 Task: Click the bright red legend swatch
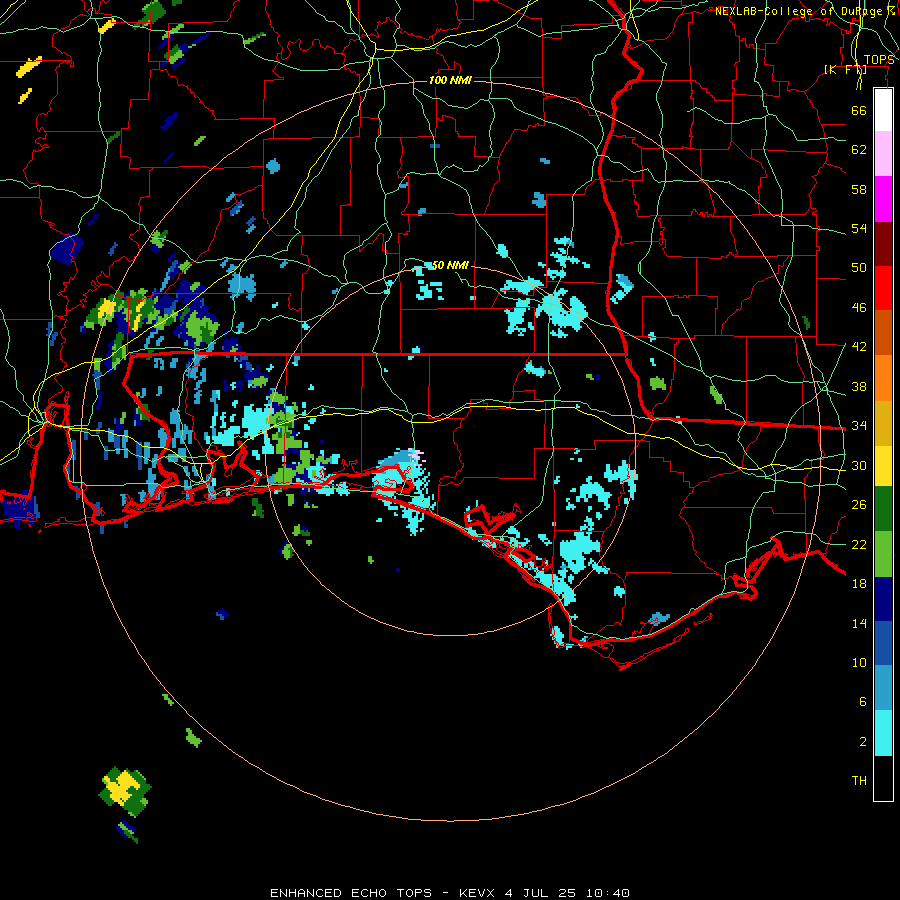883,288
